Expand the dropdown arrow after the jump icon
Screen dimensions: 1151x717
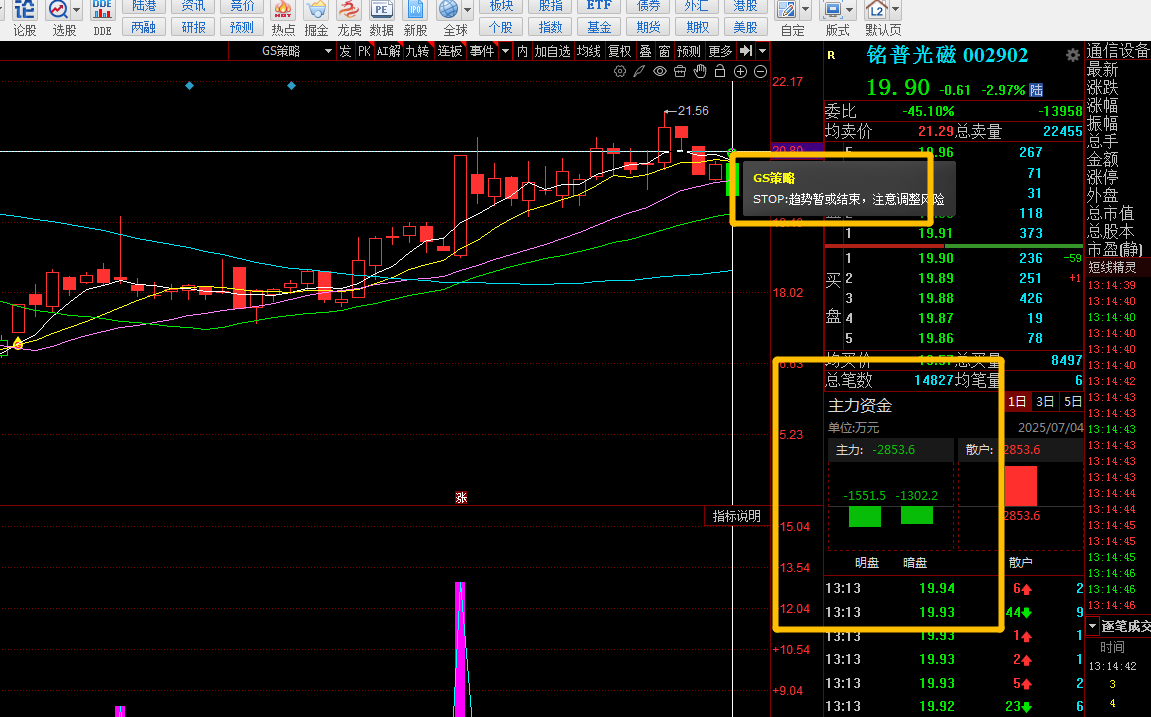point(763,51)
